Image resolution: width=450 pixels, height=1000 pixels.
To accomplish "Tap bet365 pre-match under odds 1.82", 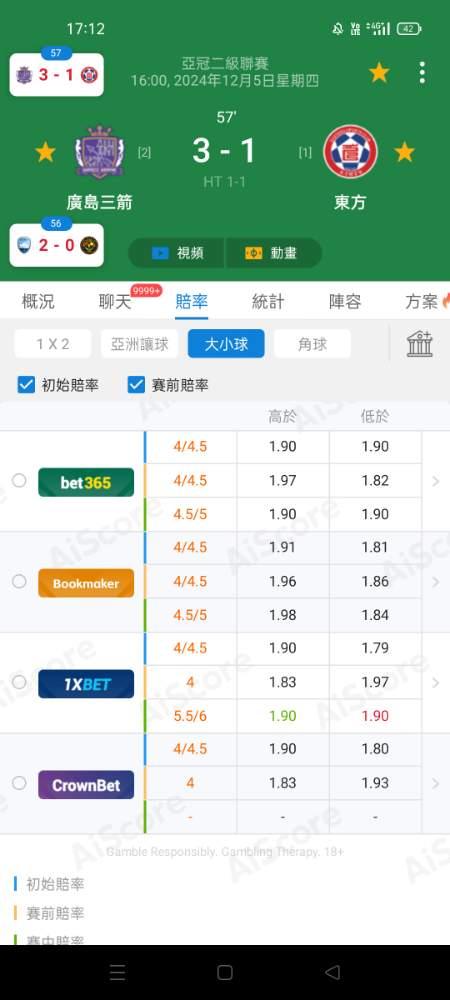I will click(375, 480).
